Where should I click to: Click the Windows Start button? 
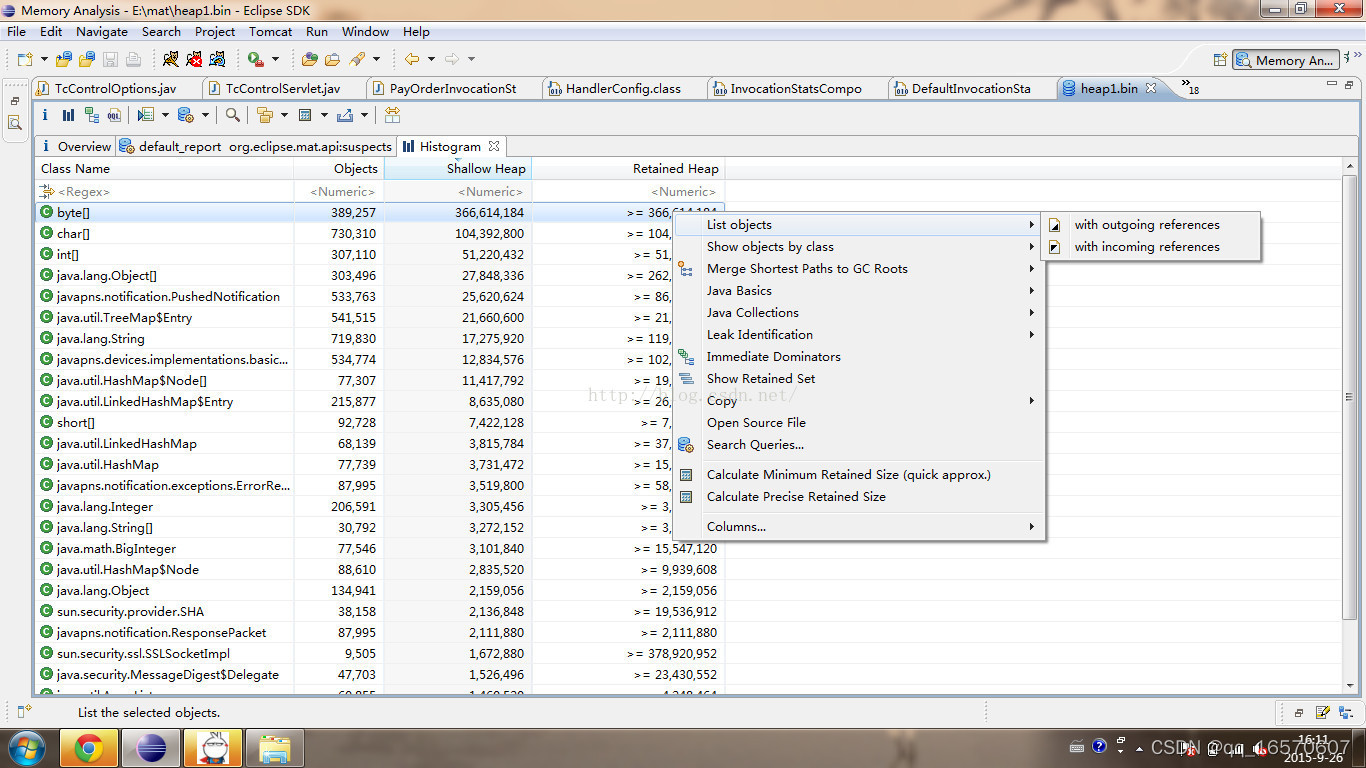click(x=26, y=747)
